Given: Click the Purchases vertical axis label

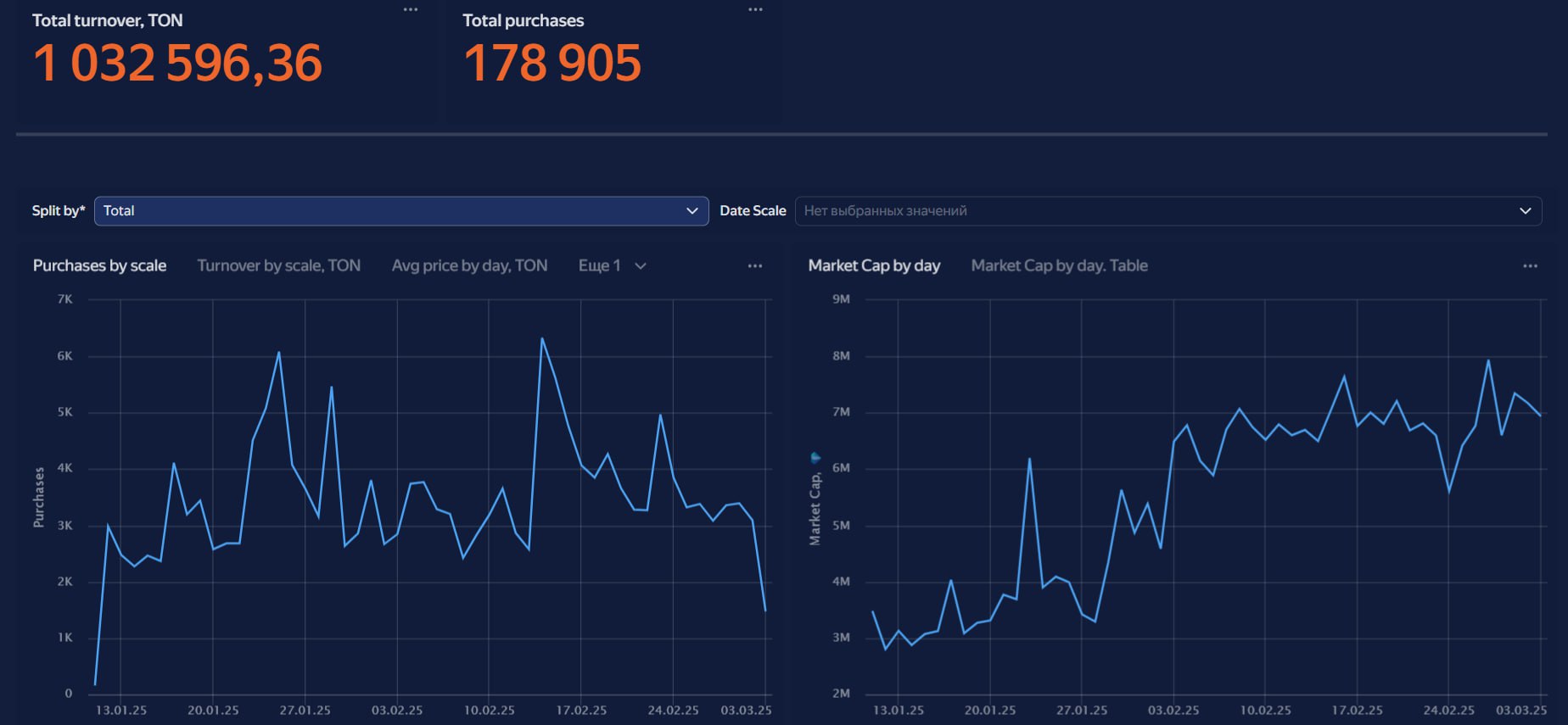Looking at the screenshot, I should 38,498.
